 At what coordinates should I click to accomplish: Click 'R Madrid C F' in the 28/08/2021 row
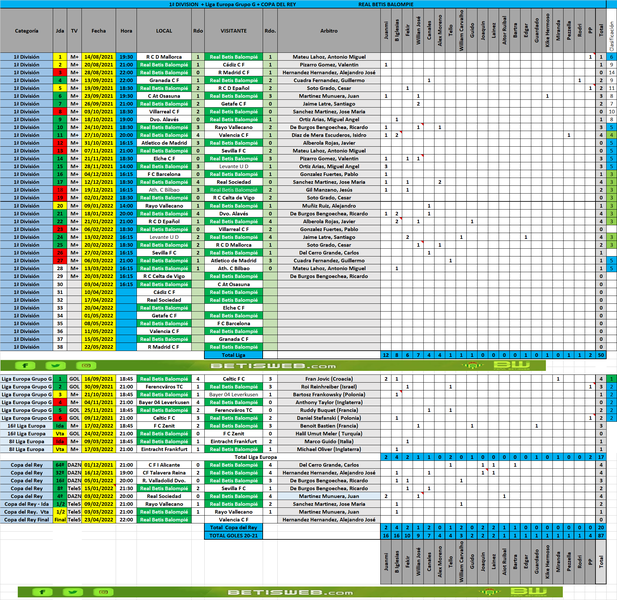coord(234,72)
